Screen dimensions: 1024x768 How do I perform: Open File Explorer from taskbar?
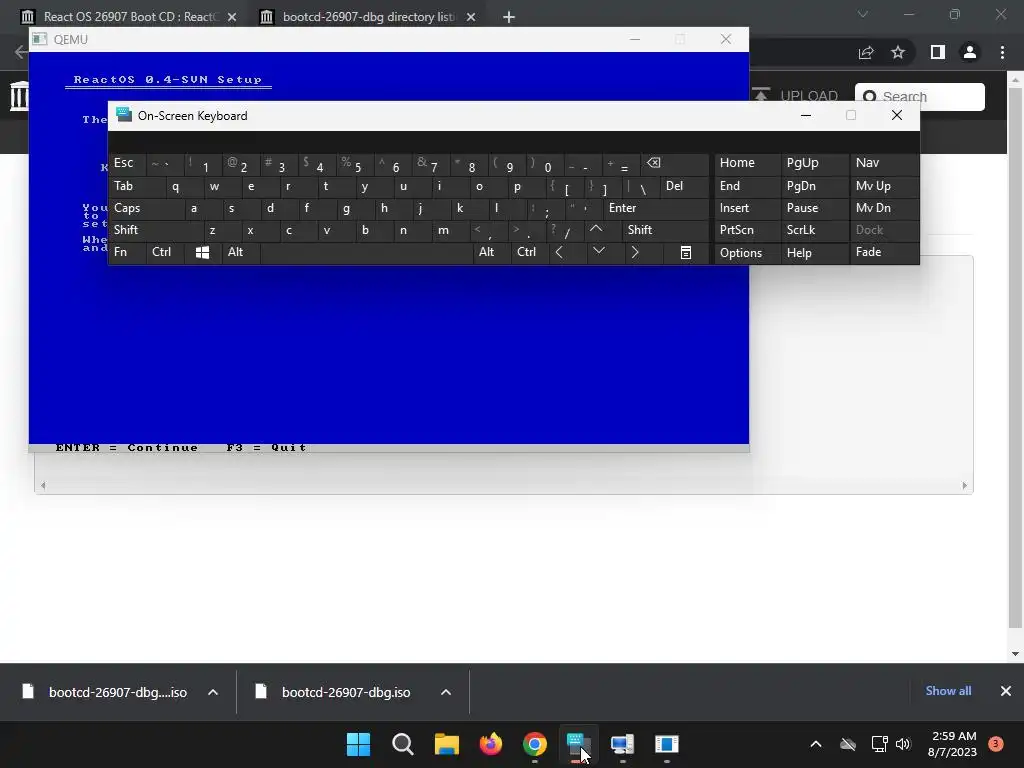pos(447,744)
